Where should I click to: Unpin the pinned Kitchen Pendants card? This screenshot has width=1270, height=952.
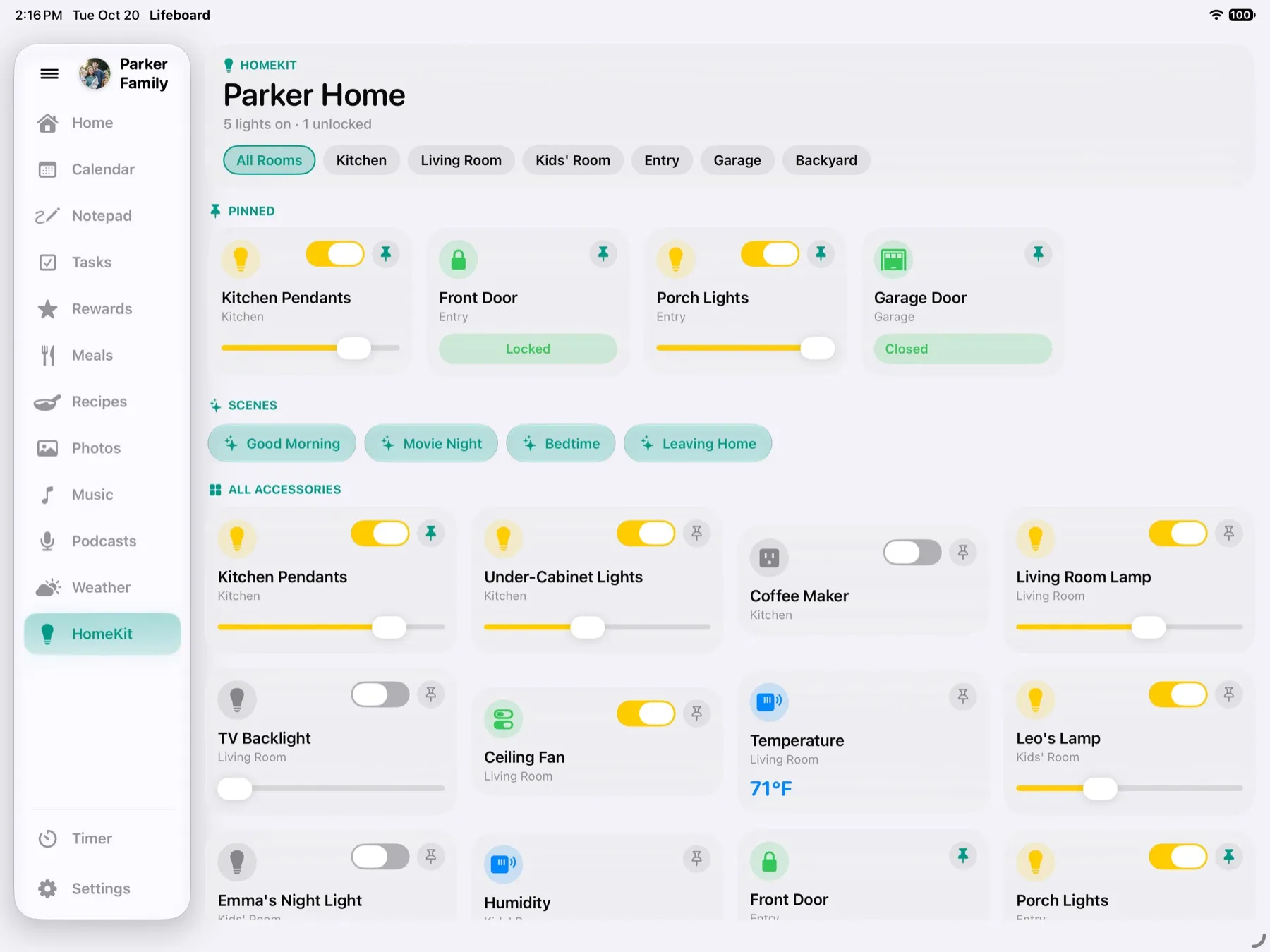click(x=386, y=254)
